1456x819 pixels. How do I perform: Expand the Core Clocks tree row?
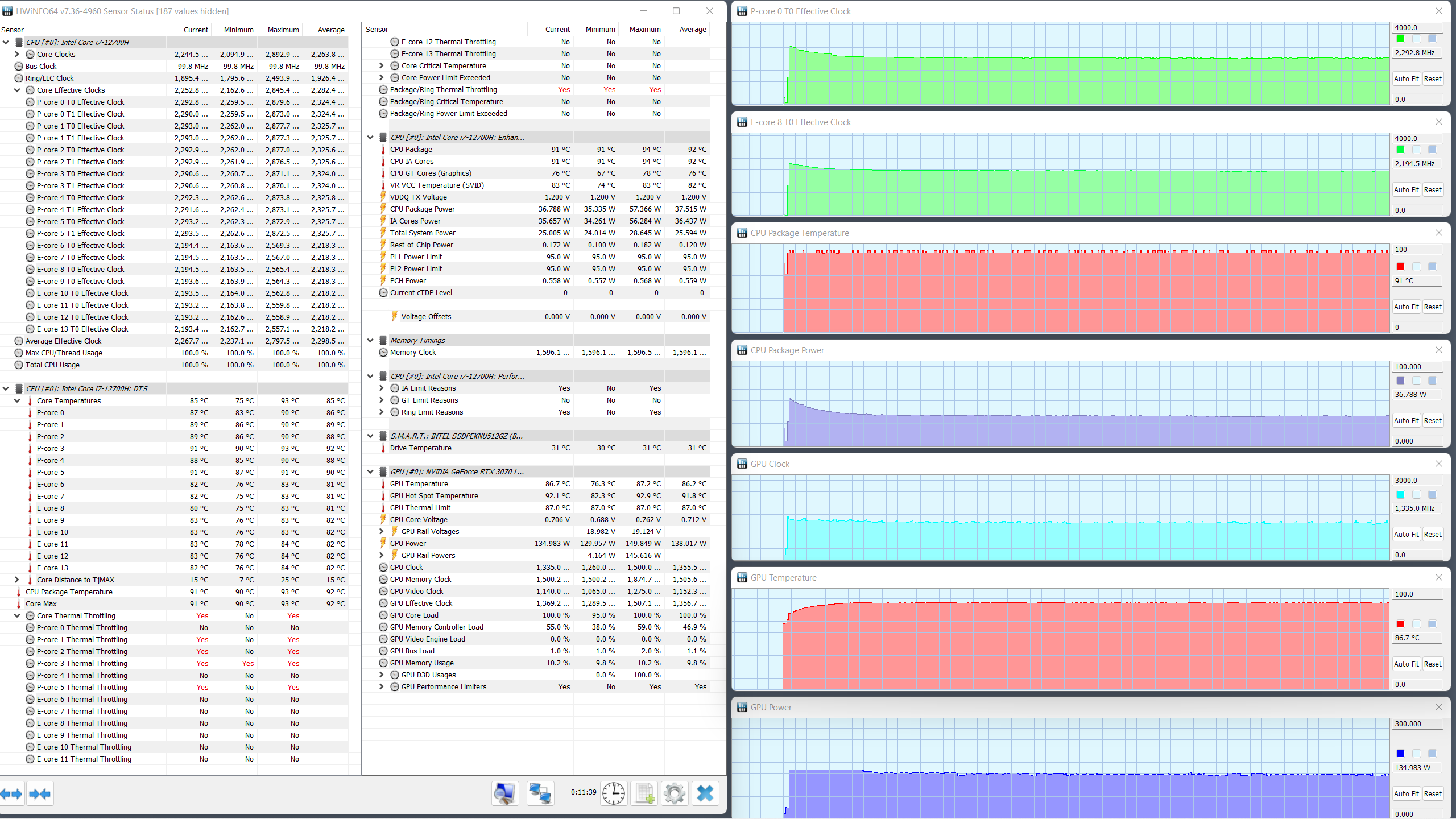click(x=16, y=54)
